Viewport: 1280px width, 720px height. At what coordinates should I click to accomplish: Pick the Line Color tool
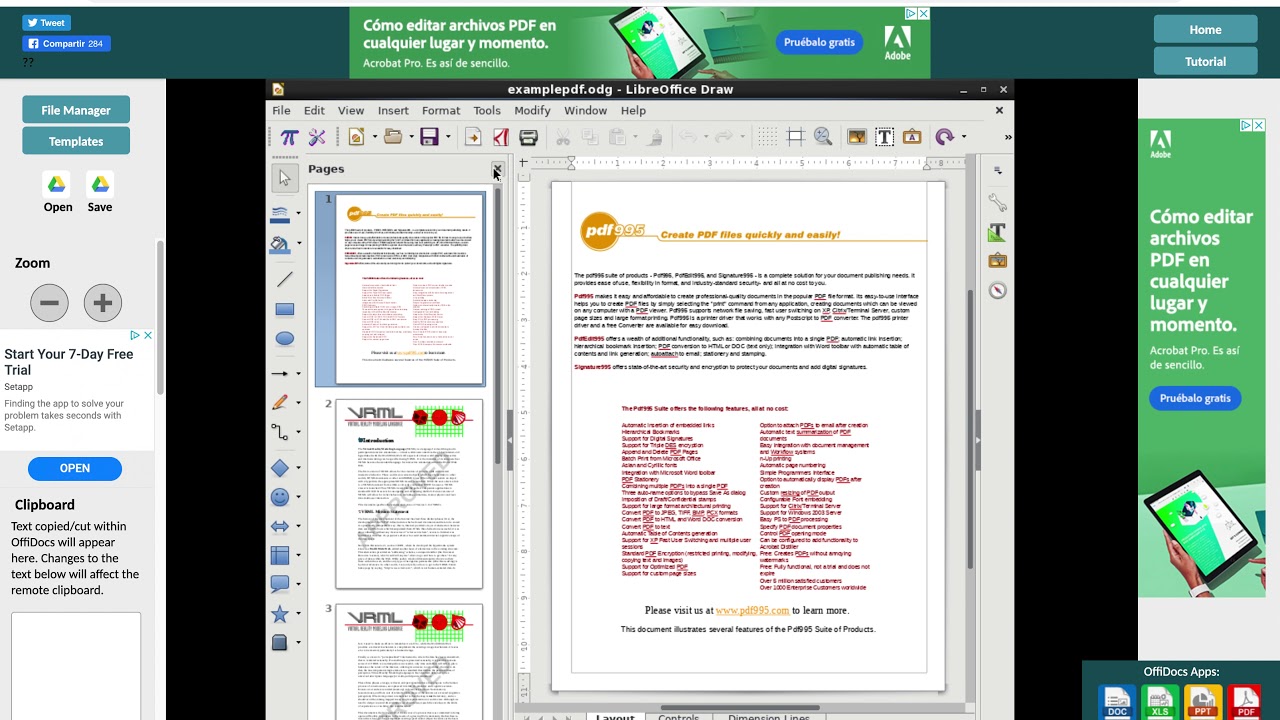(281, 214)
